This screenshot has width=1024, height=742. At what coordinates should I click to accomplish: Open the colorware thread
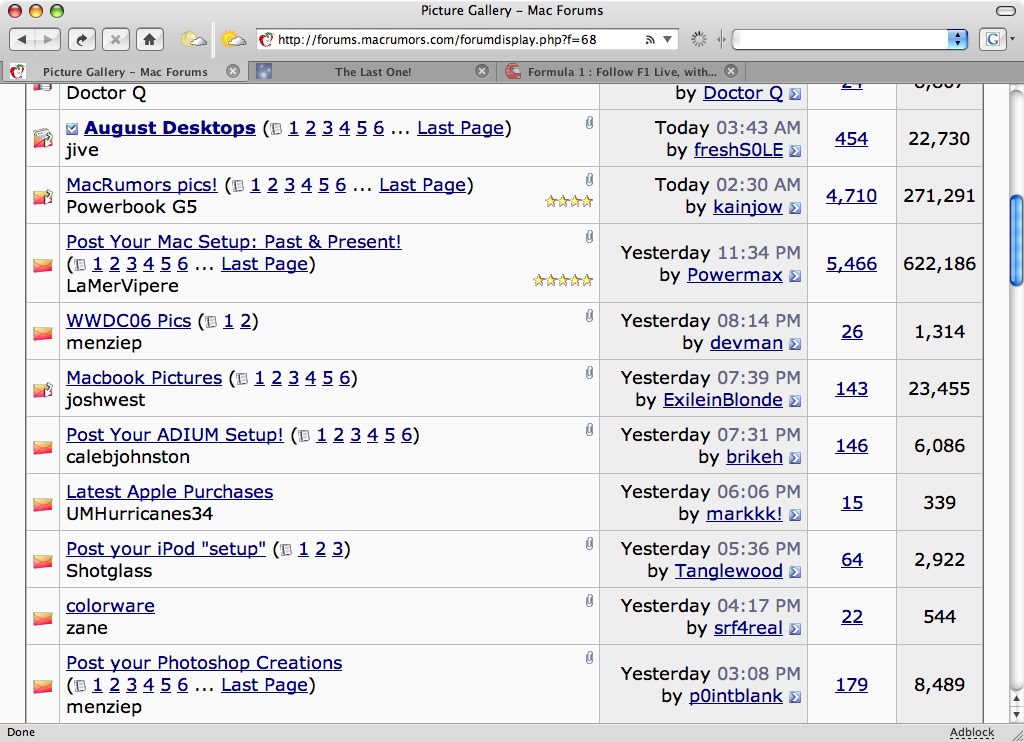tap(110, 605)
